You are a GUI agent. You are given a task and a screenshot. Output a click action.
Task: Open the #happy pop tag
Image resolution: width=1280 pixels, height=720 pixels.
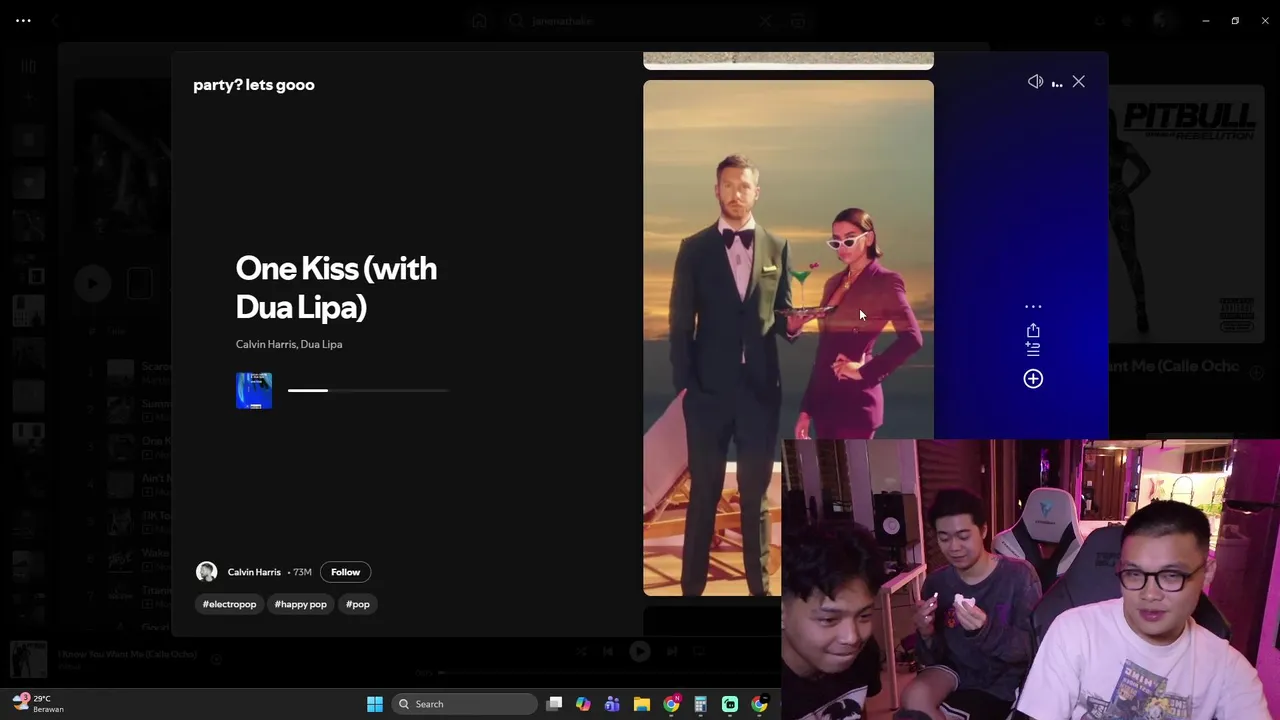[x=301, y=604]
